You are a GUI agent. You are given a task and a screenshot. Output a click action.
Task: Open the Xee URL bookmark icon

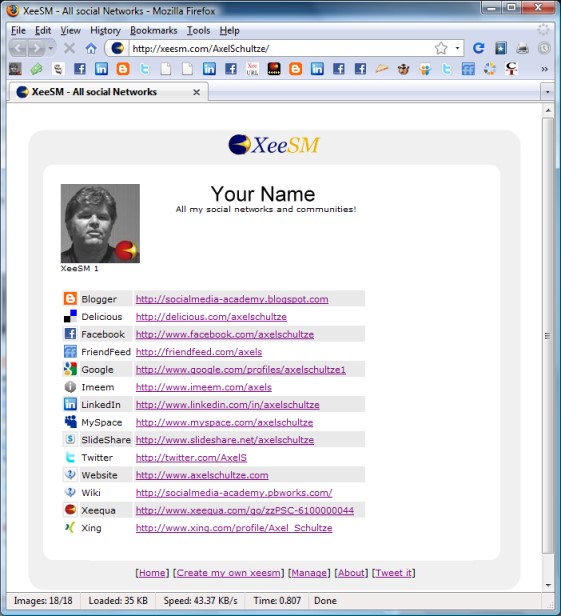click(252, 69)
